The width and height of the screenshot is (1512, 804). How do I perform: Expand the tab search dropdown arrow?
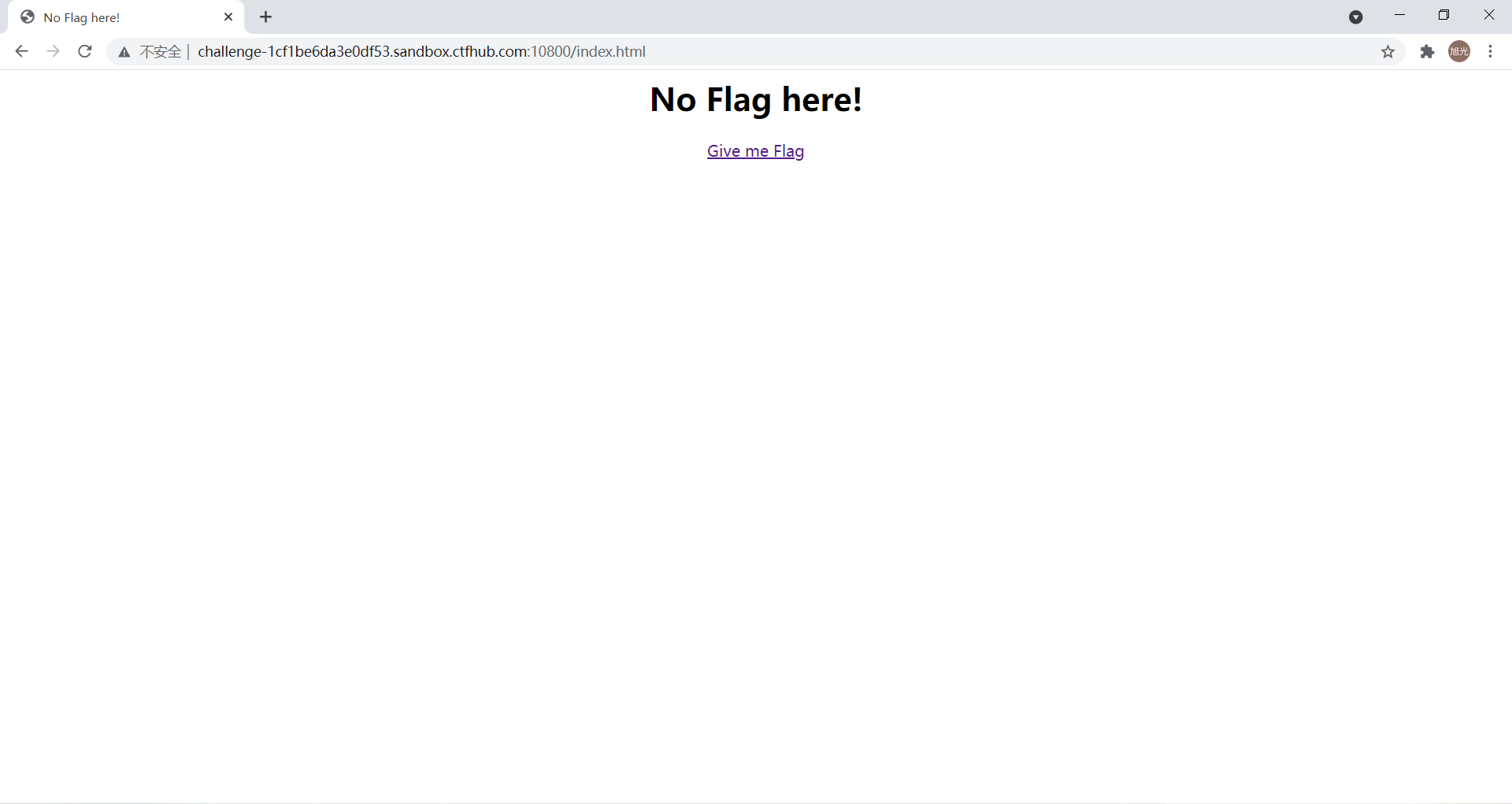click(x=1355, y=17)
